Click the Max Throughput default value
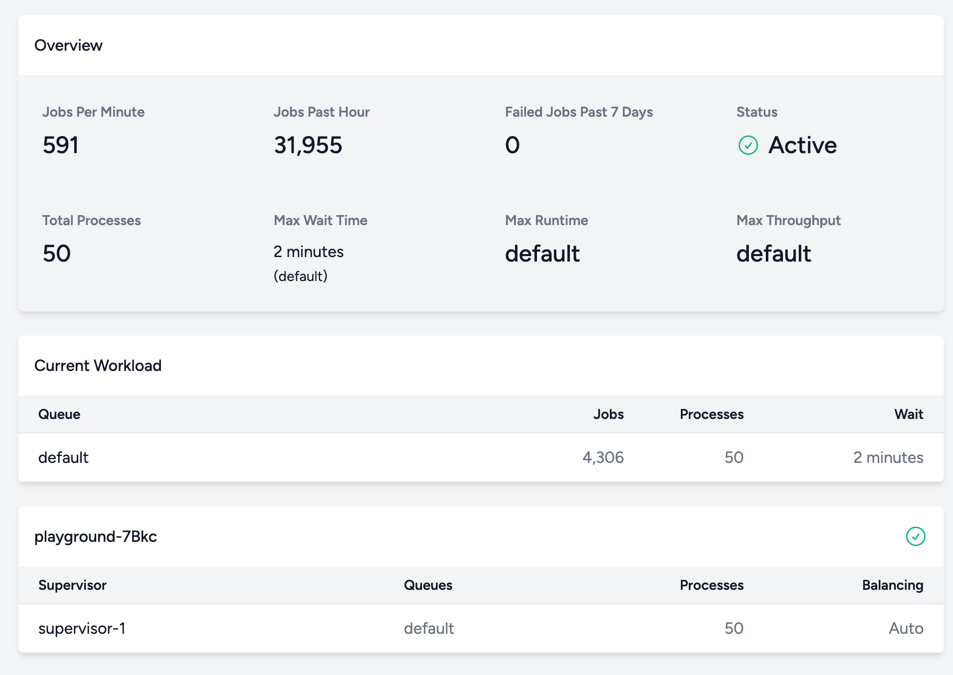 (x=774, y=253)
